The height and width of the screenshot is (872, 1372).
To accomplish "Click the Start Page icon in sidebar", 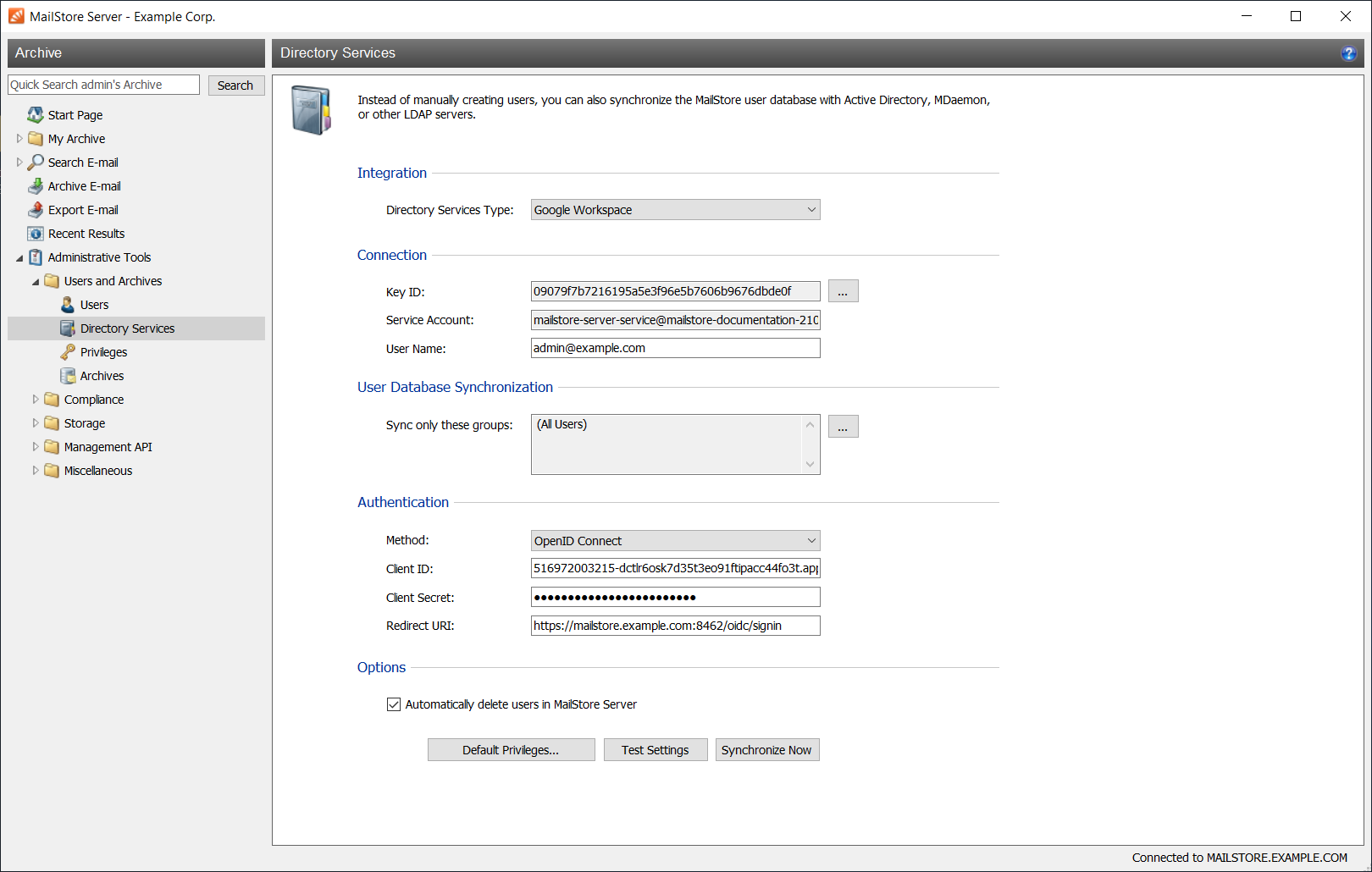I will (35, 115).
